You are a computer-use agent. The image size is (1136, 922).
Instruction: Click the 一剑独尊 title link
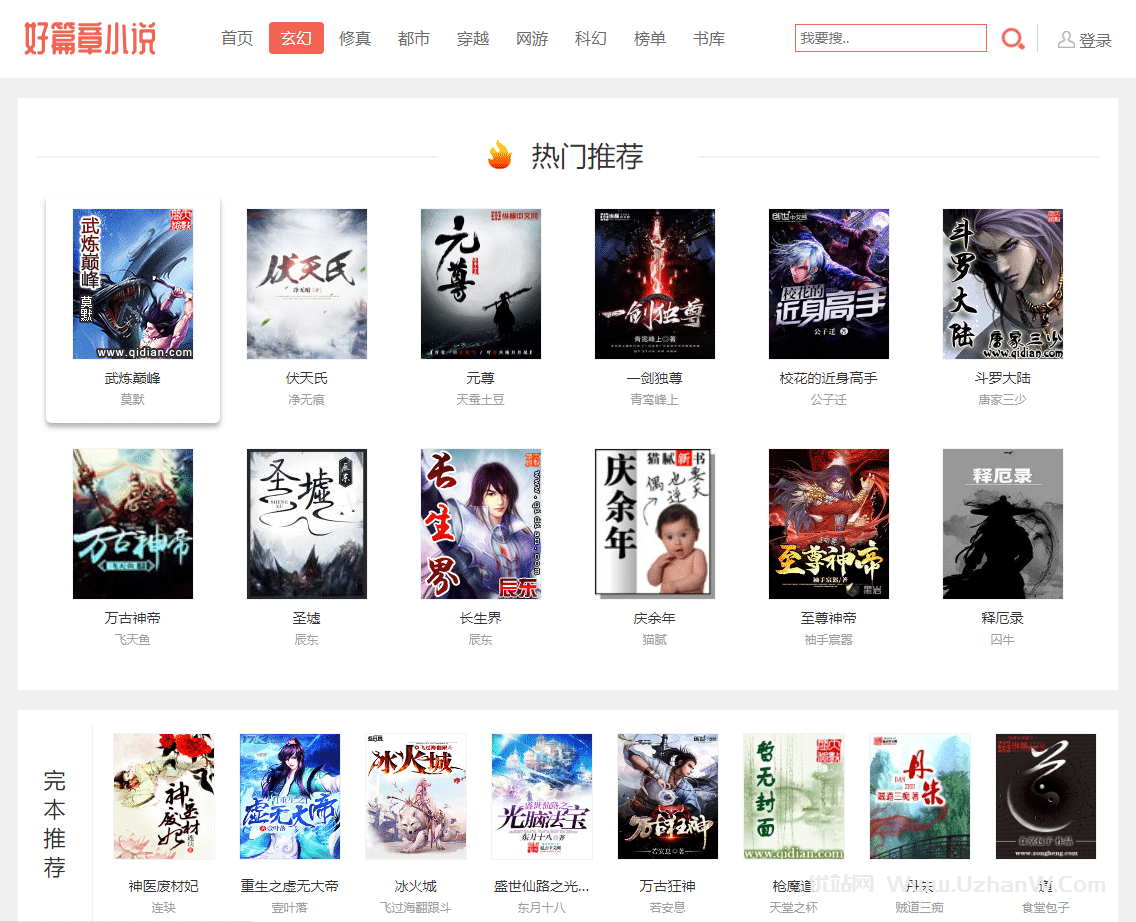[654, 378]
